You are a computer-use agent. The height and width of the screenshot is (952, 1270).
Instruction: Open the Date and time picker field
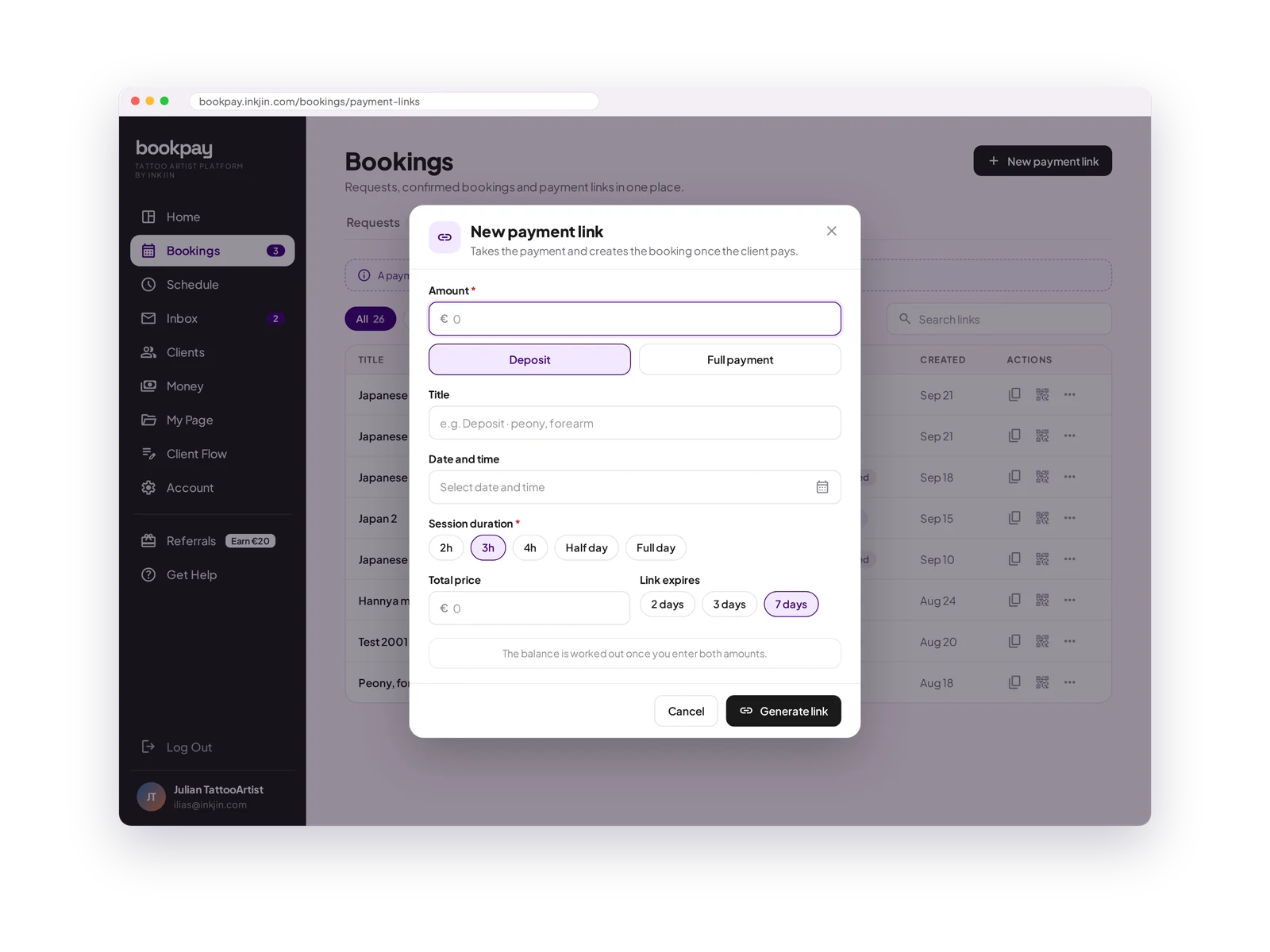click(635, 487)
